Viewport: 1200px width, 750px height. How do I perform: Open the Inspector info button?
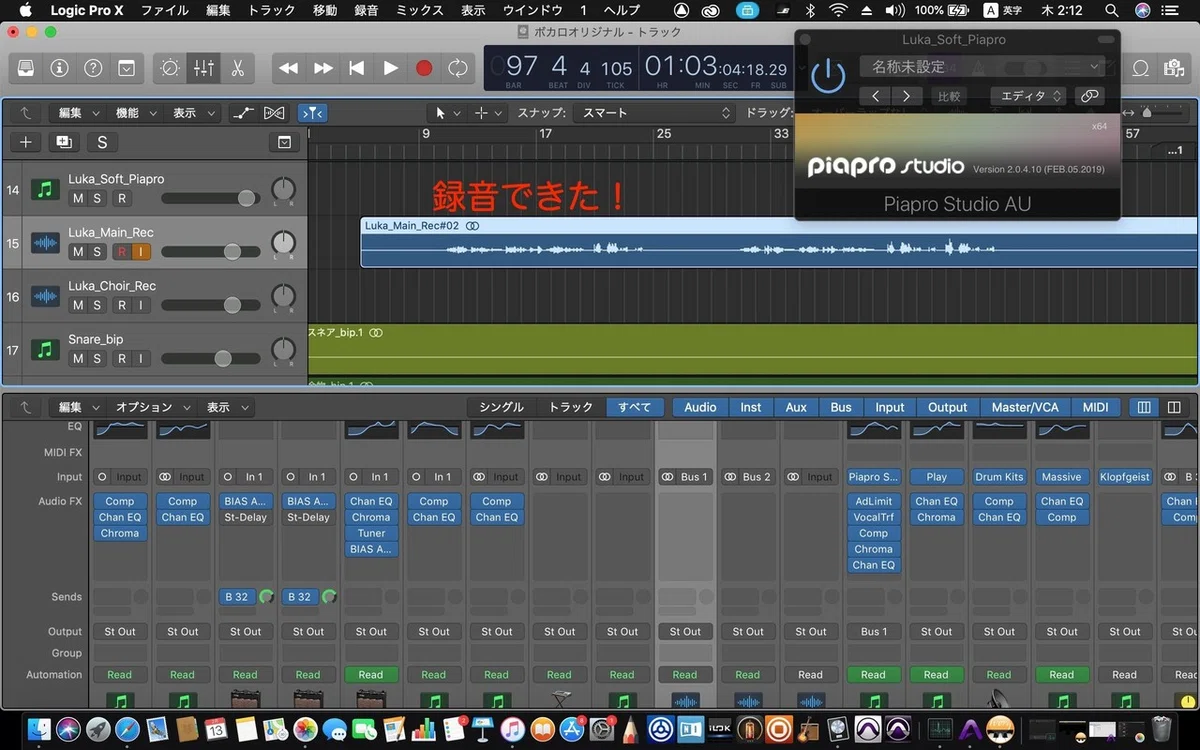[60, 68]
